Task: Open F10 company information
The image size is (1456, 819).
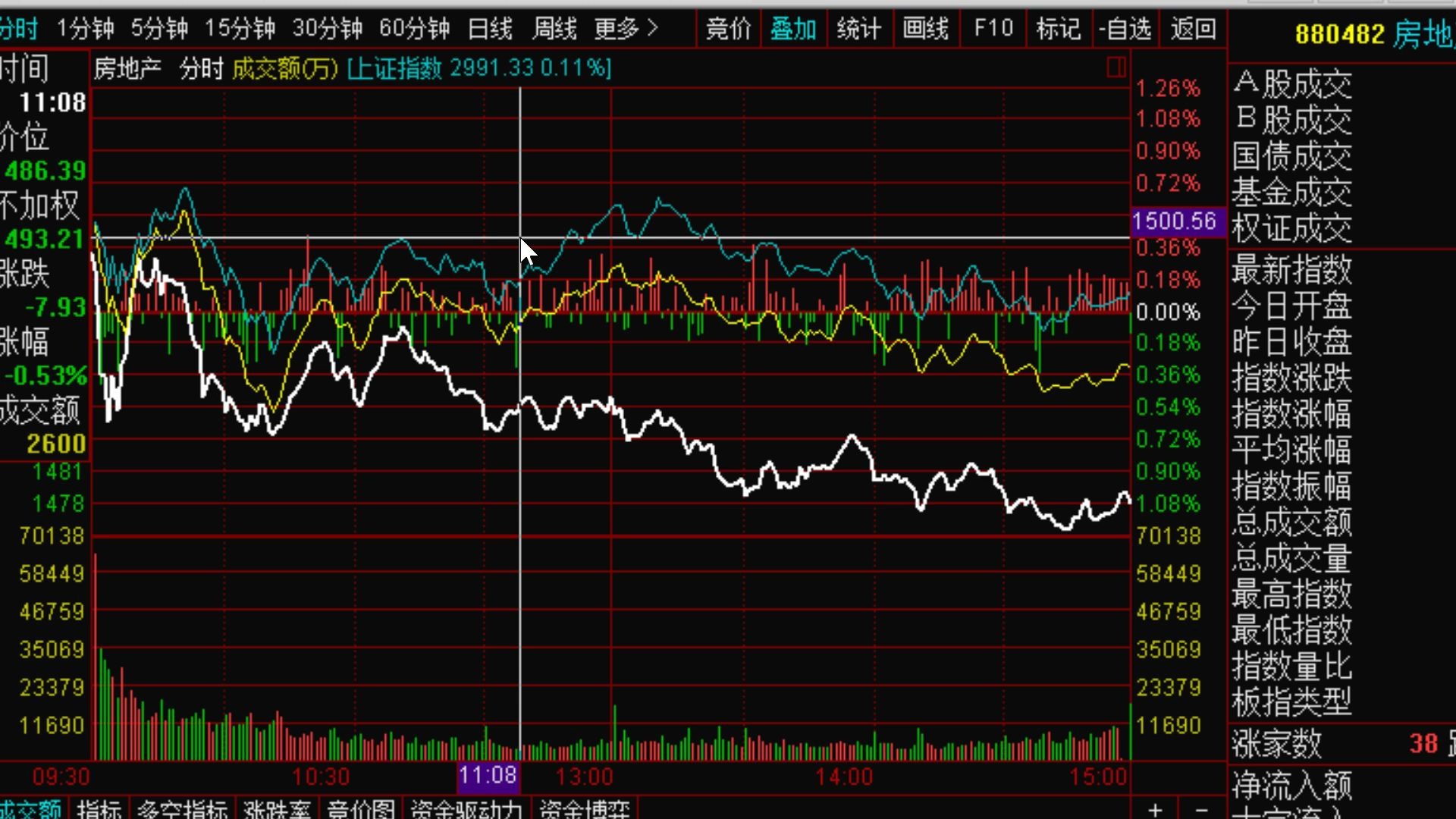Action: pos(993,29)
